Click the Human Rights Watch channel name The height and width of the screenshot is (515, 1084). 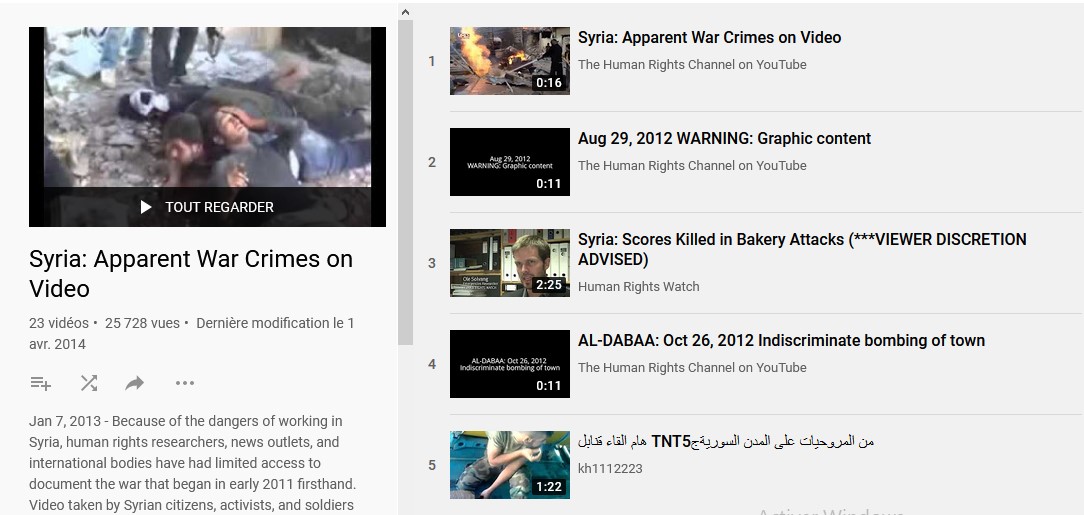(x=638, y=287)
